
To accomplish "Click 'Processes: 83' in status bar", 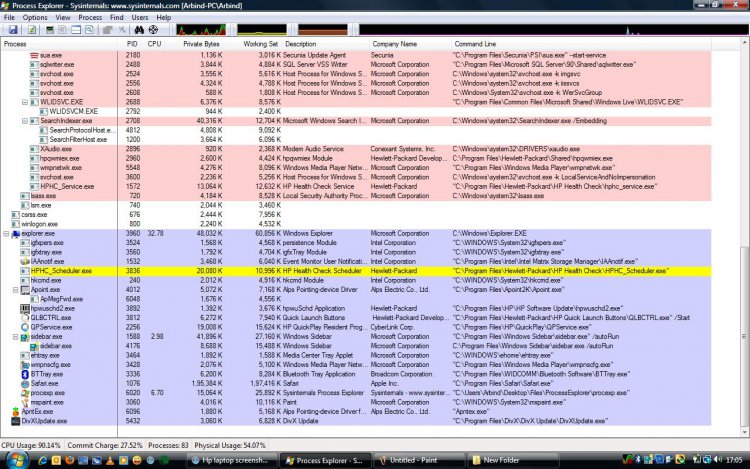I will click(168, 445).
